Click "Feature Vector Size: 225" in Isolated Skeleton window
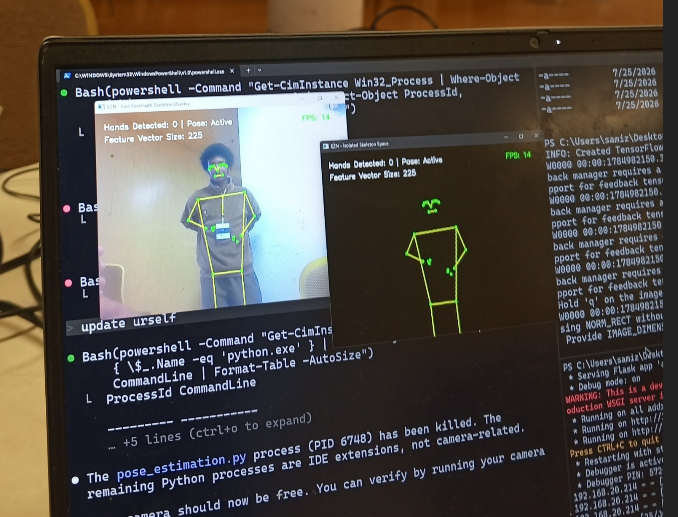This screenshot has height=517, width=678. click(x=372, y=175)
